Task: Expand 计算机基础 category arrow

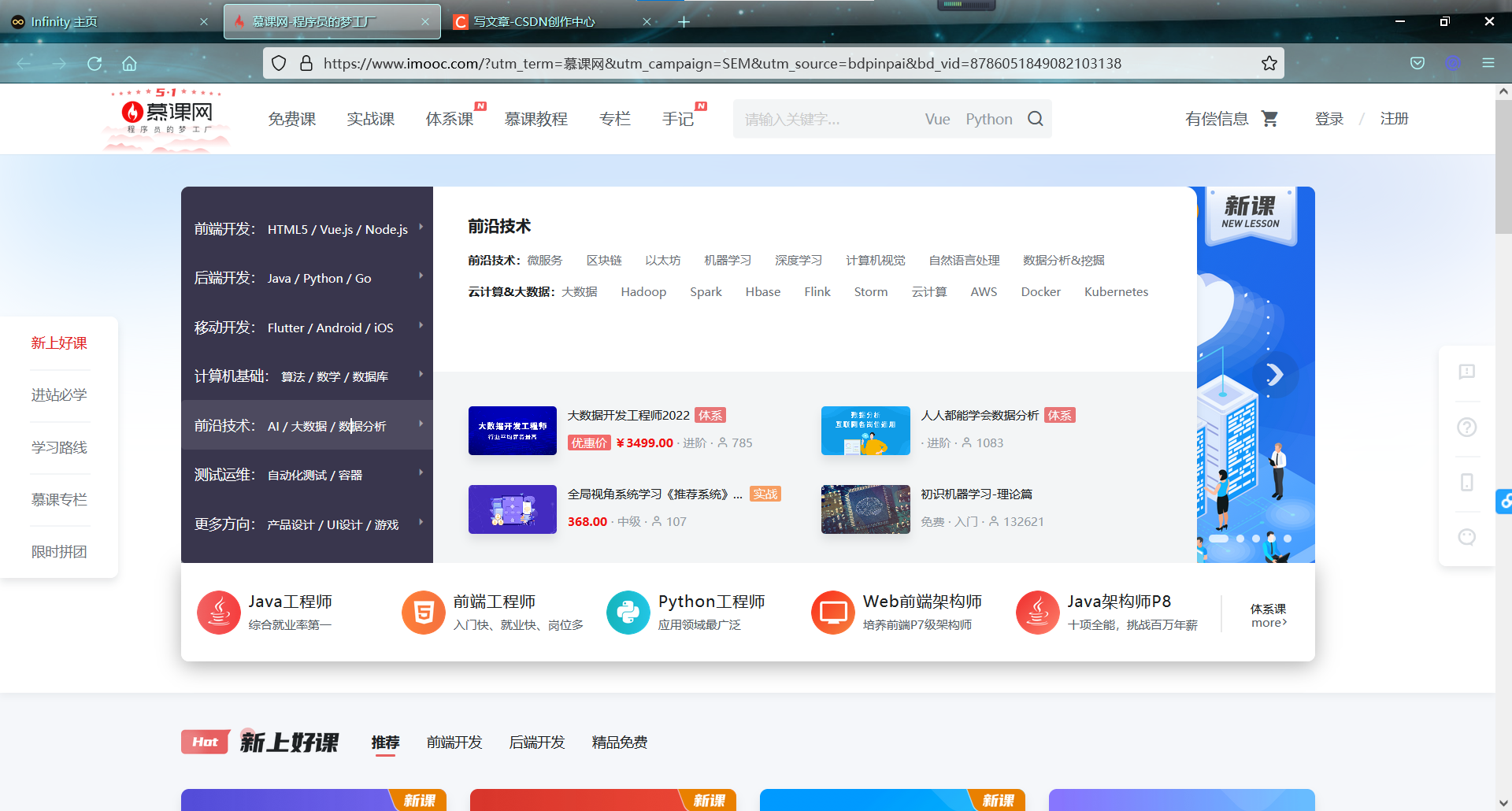Action: coord(421,374)
